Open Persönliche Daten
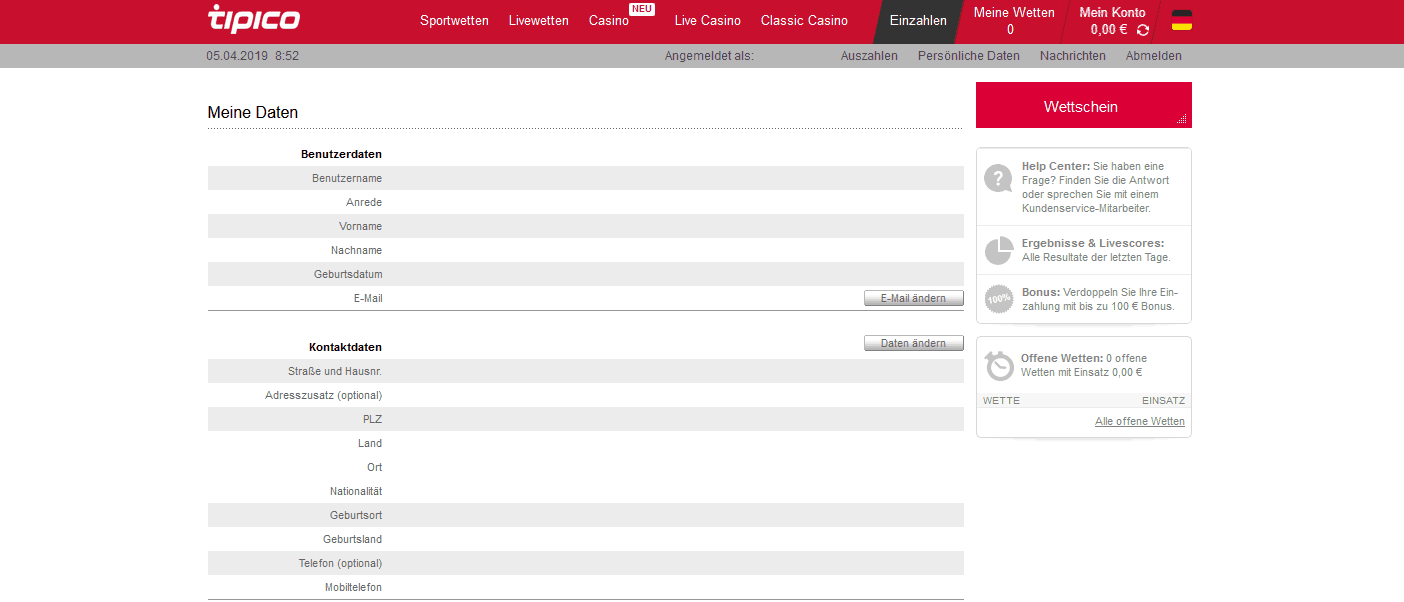 point(968,56)
